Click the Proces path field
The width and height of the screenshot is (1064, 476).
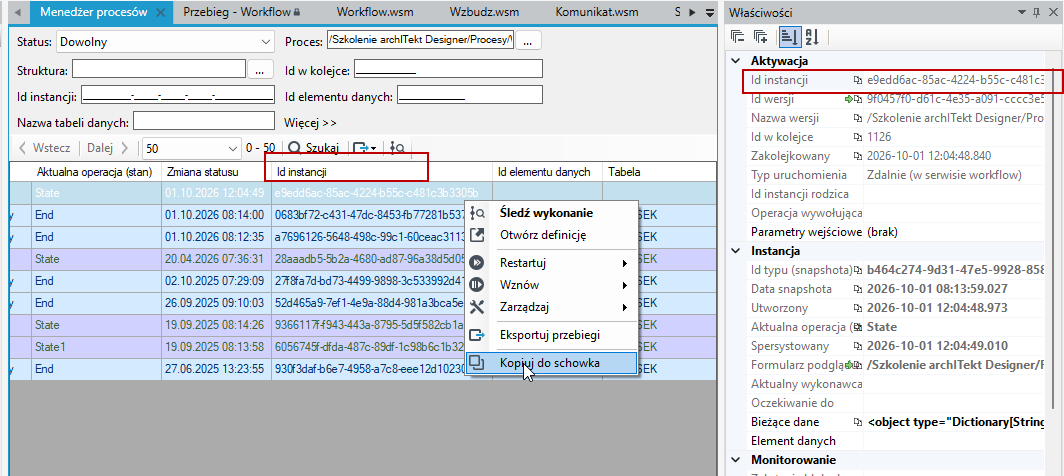pyautogui.click(x=420, y=39)
